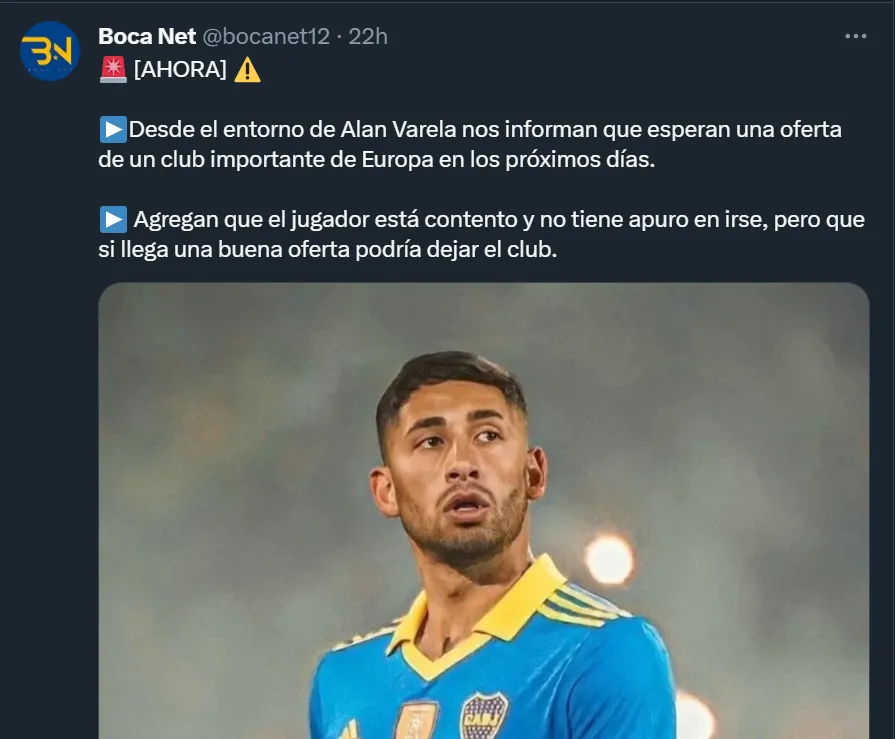
Task: Click the glowing light beside the player
Action: [x=609, y=559]
